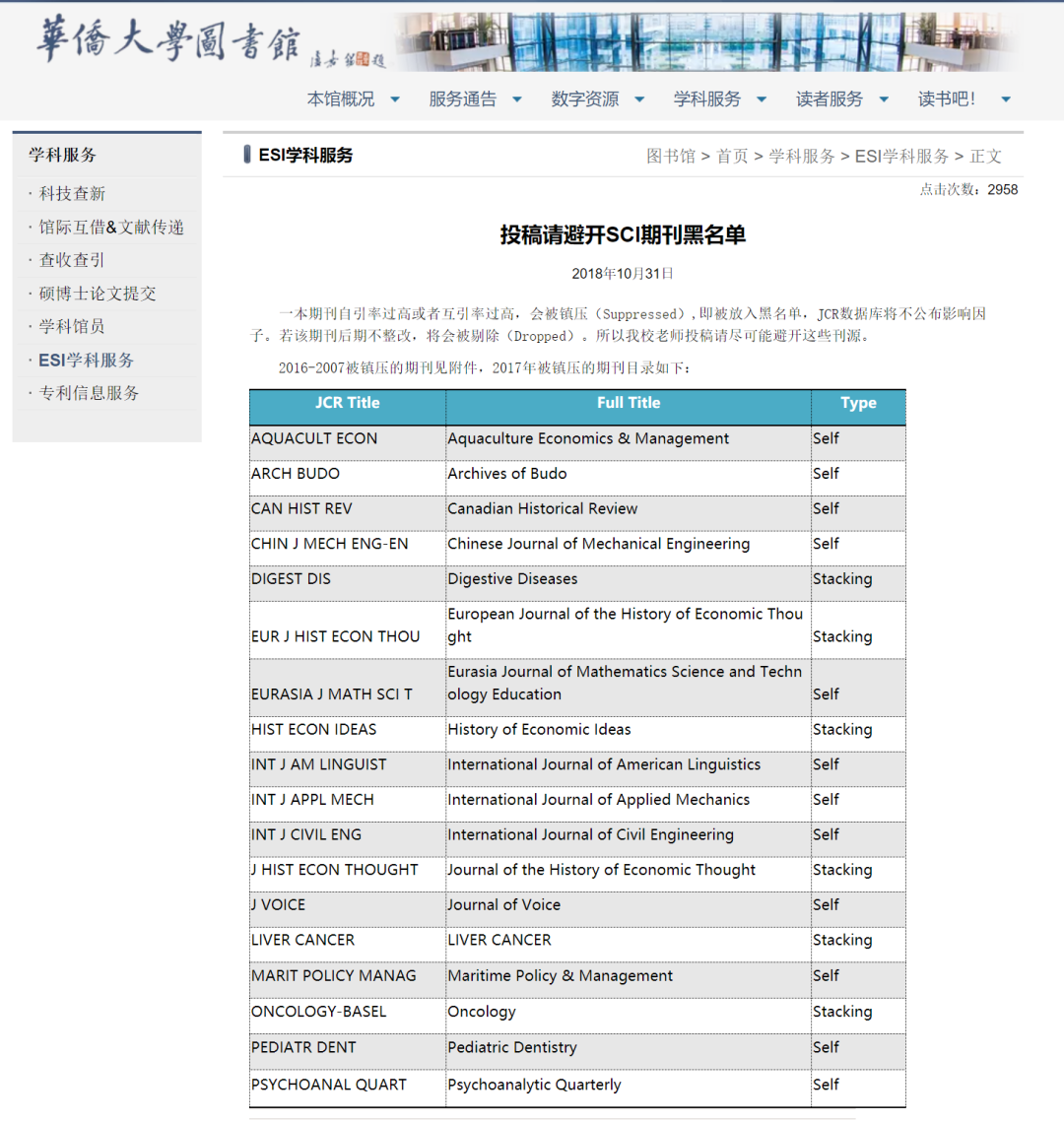Click 图书馆 in the breadcrumb

(671, 156)
